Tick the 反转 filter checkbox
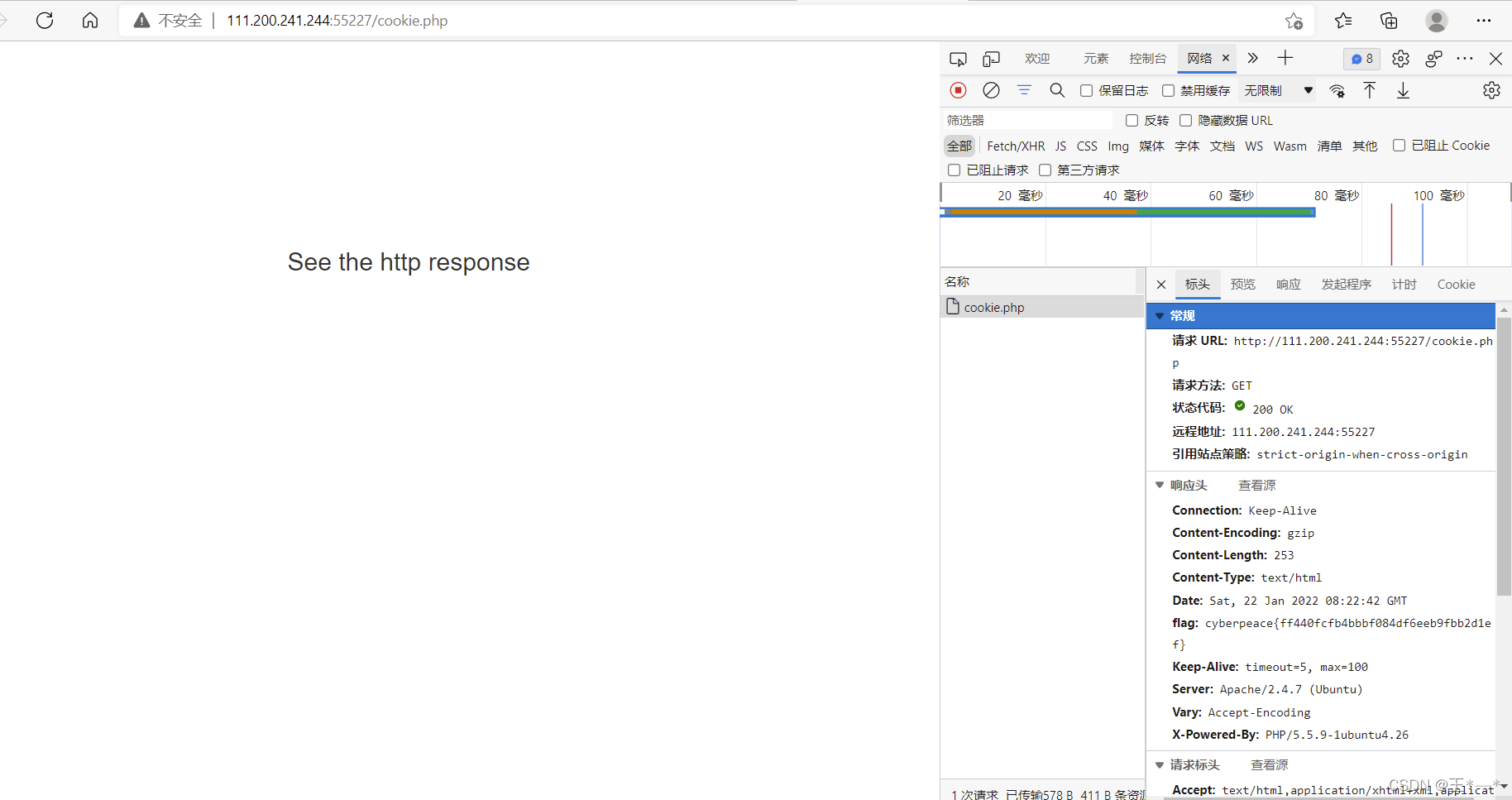This screenshot has height=800, width=1512. click(x=1132, y=120)
